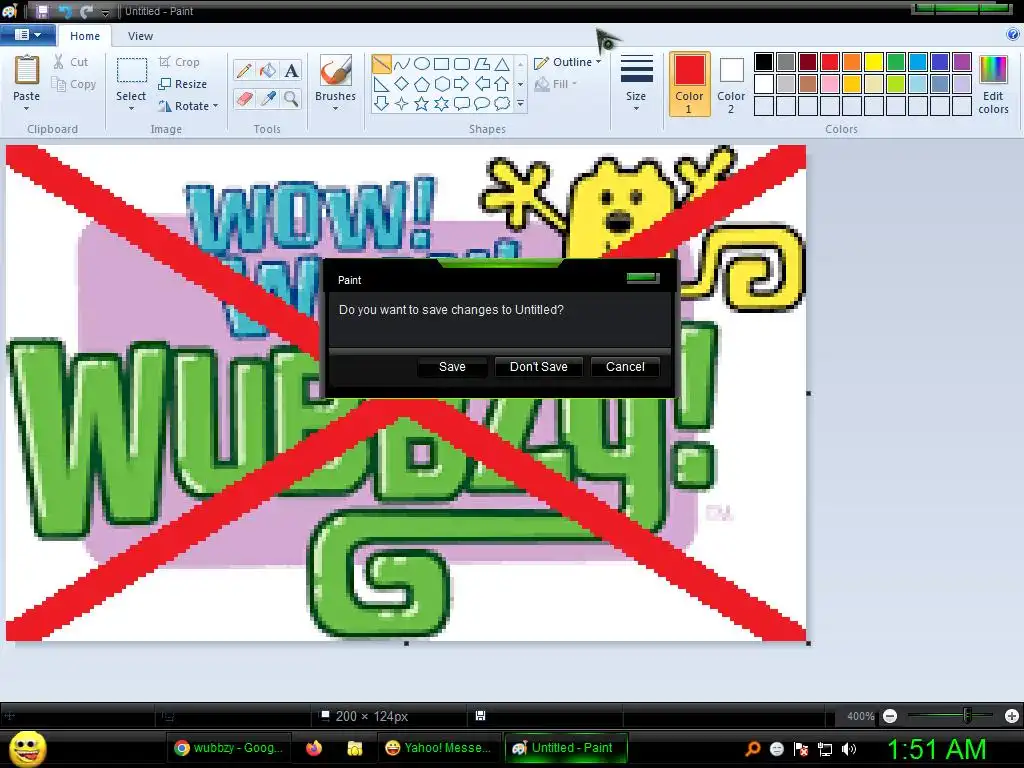Click Save in the dialog
The image size is (1024, 768).
point(452,367)
